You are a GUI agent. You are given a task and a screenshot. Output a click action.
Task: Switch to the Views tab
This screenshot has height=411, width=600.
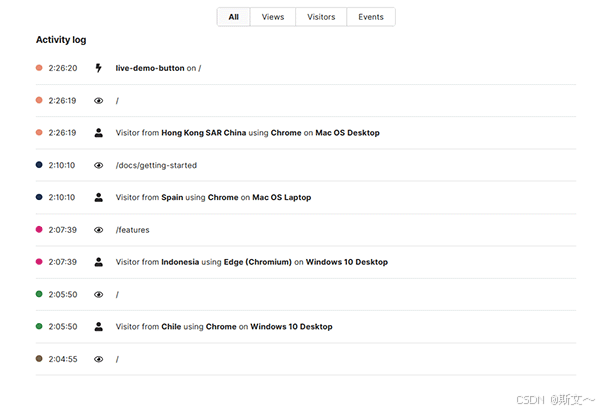273,17
